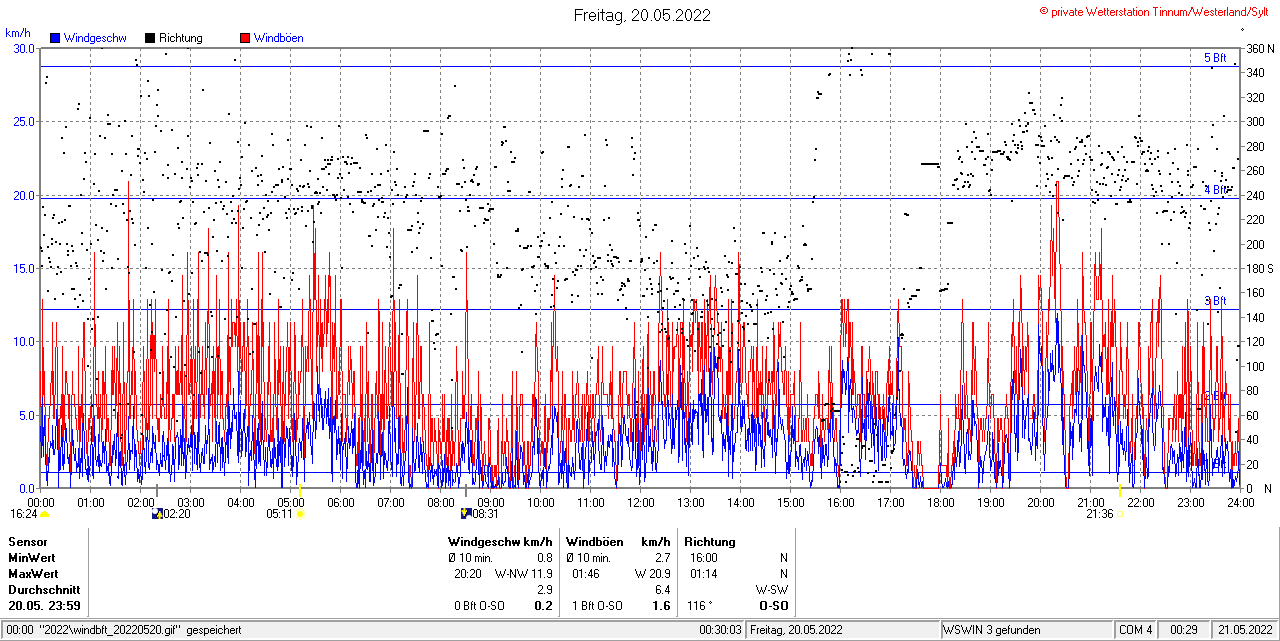Click the '0 Bft O-SO' wind speed entry
Image resolution: width=1280 pixels, height=641 pixels.
(480, 606)
